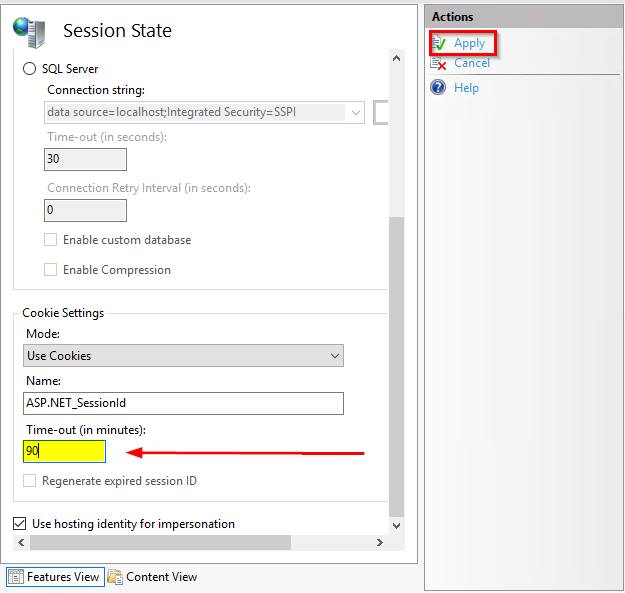This screenshot has height=593, width=625.
Task: Click the Apply green checkmark icon
Action: tap(439, 43)
